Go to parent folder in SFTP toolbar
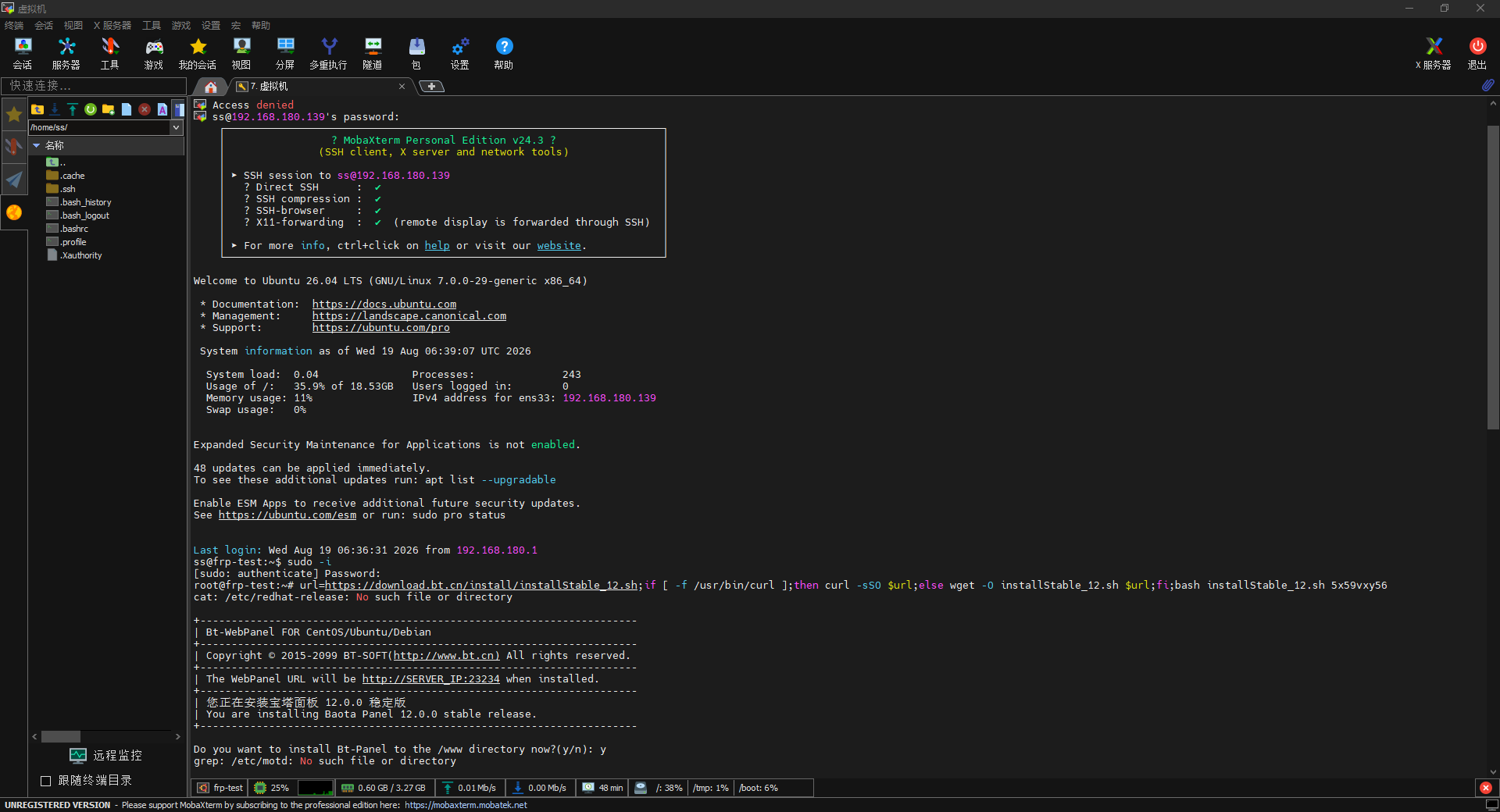This screenshot has height=812, width=1500. click(x=37, y=109)
